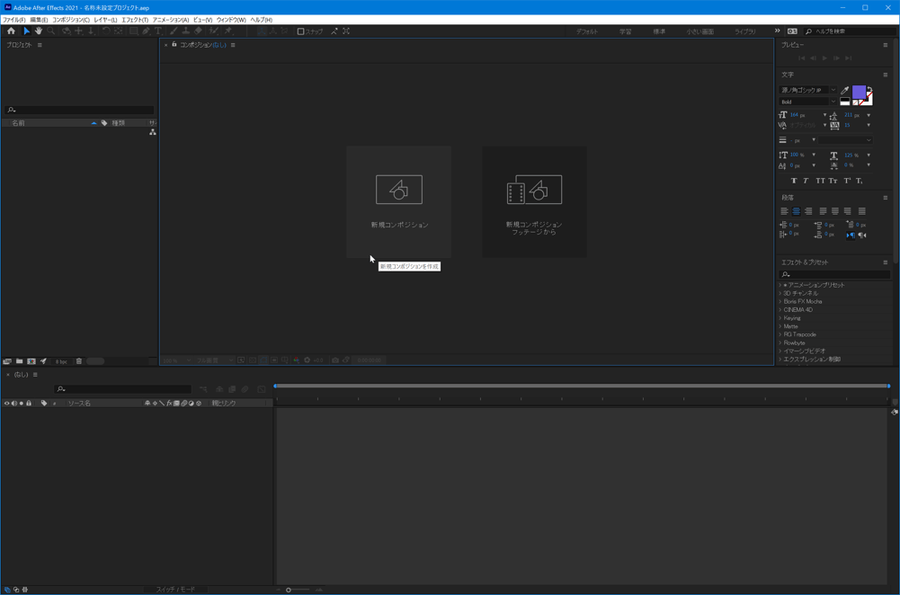Click the Home icon in the toolbar
Image resolution: width=900 pixels, height=595 pixels.
11,31
